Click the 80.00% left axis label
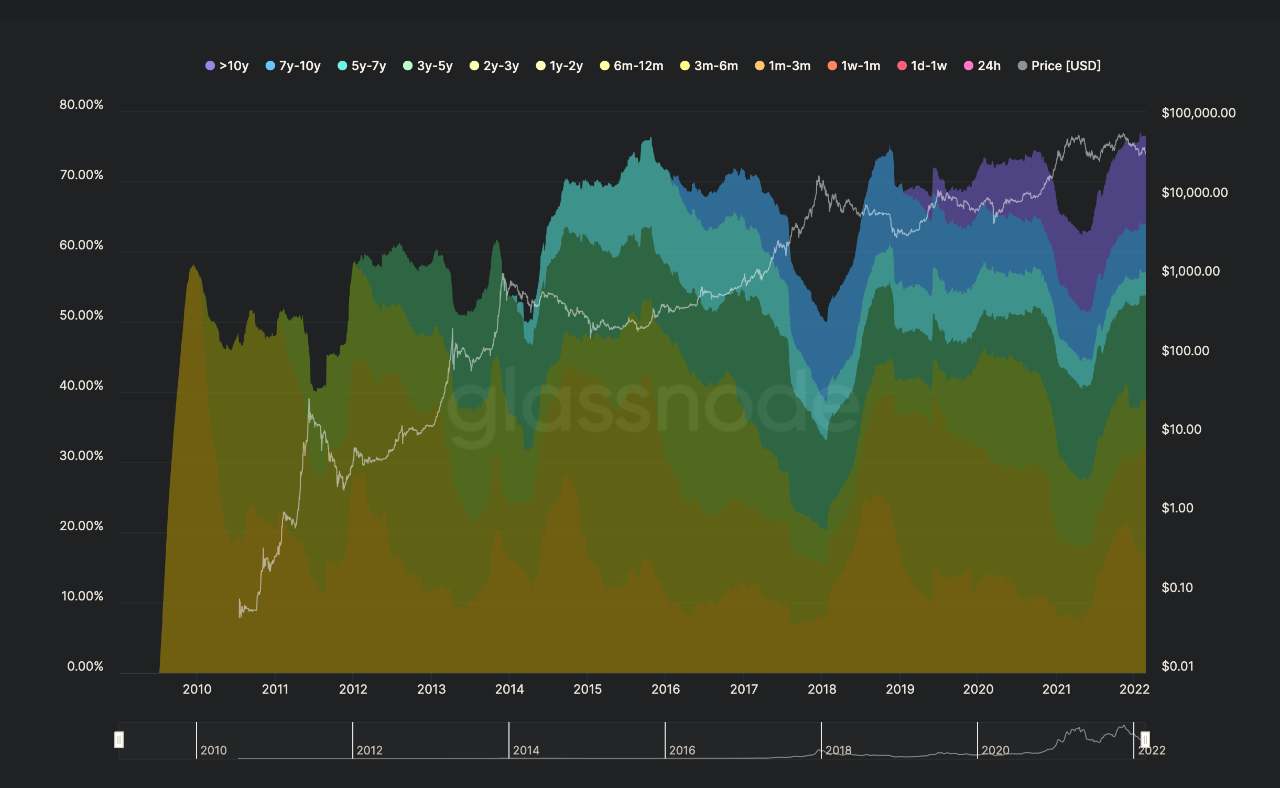Image resolution: width=1280 pixels, height=788 pixels. pos(81,105)
